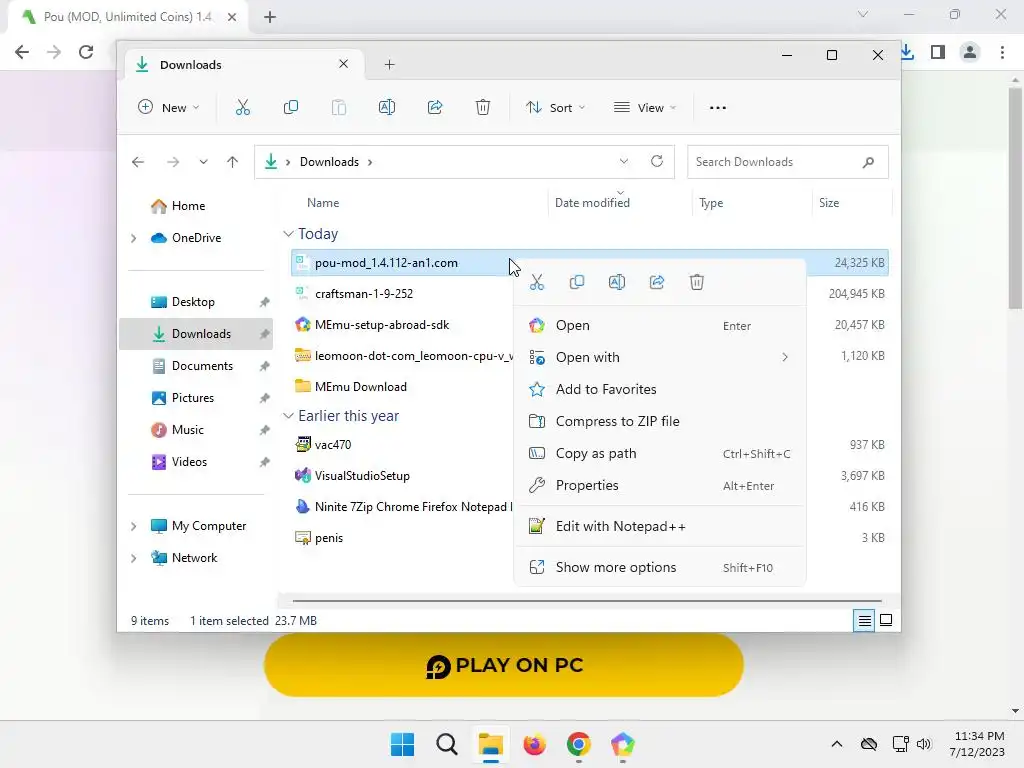Select Add to Favorites
Viewport: 1024px width, 768px height.
pyautogui.click(x=660, y=389)
